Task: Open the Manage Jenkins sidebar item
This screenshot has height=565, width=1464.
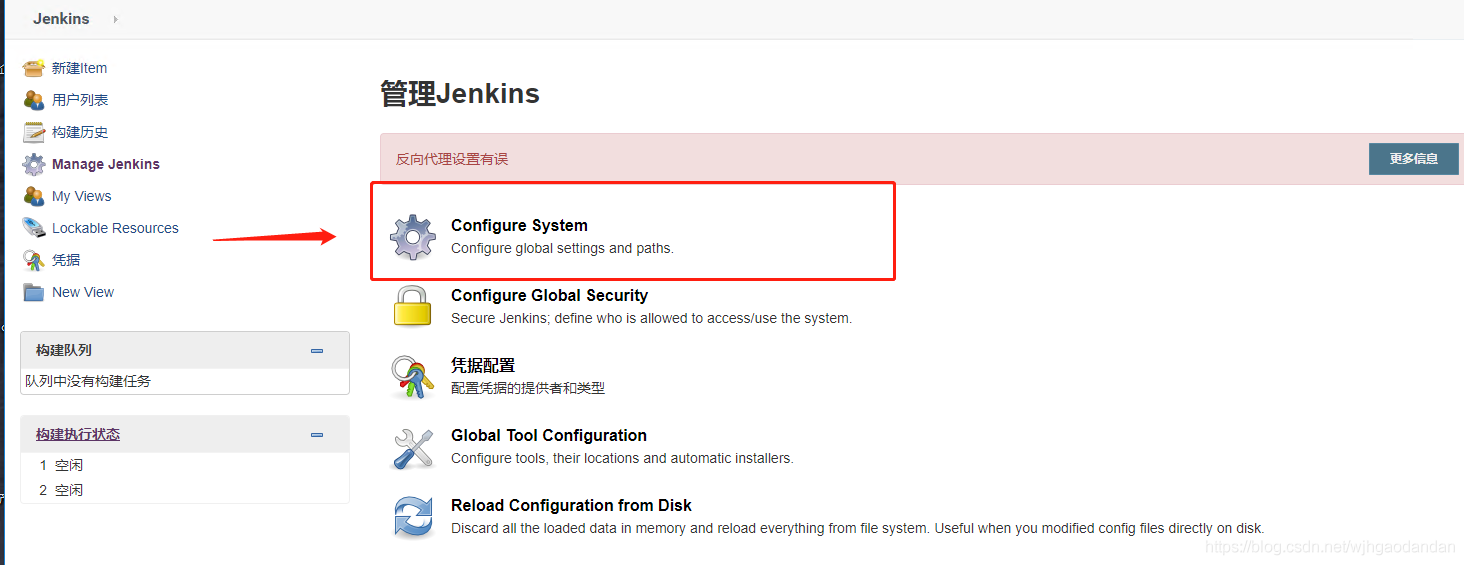Action: click(105, 164)
